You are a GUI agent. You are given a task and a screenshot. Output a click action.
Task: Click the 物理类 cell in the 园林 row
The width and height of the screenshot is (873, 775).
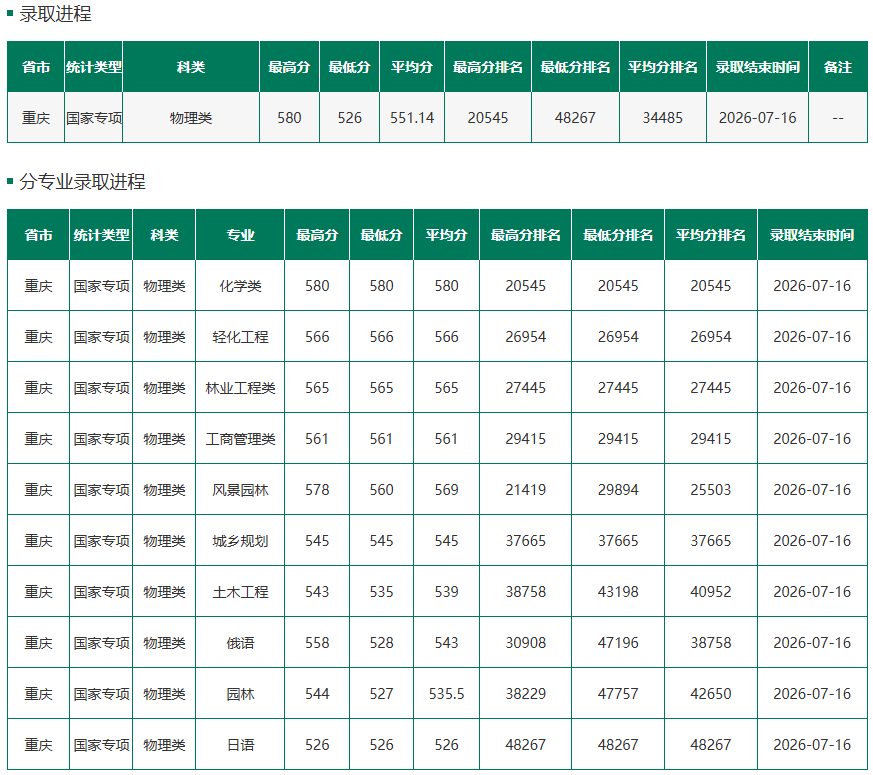[x=164, y=694]
